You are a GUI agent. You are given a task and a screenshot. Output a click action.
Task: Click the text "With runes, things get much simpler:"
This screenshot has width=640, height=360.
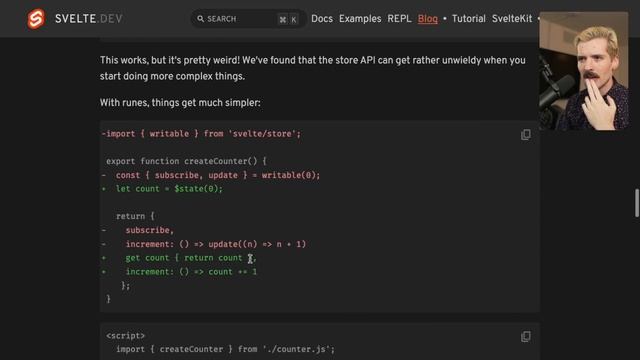point(180,103)
